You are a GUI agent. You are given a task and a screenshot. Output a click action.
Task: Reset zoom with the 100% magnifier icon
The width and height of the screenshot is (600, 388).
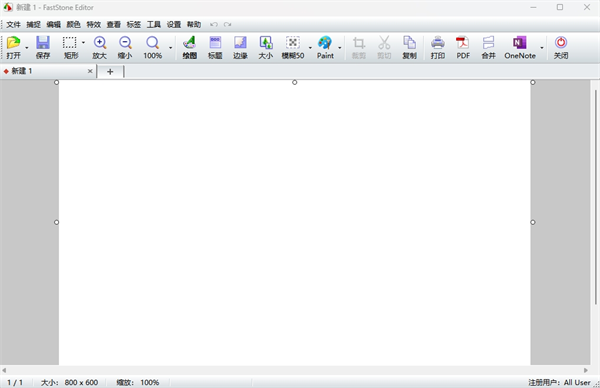(x=152, y=47)
